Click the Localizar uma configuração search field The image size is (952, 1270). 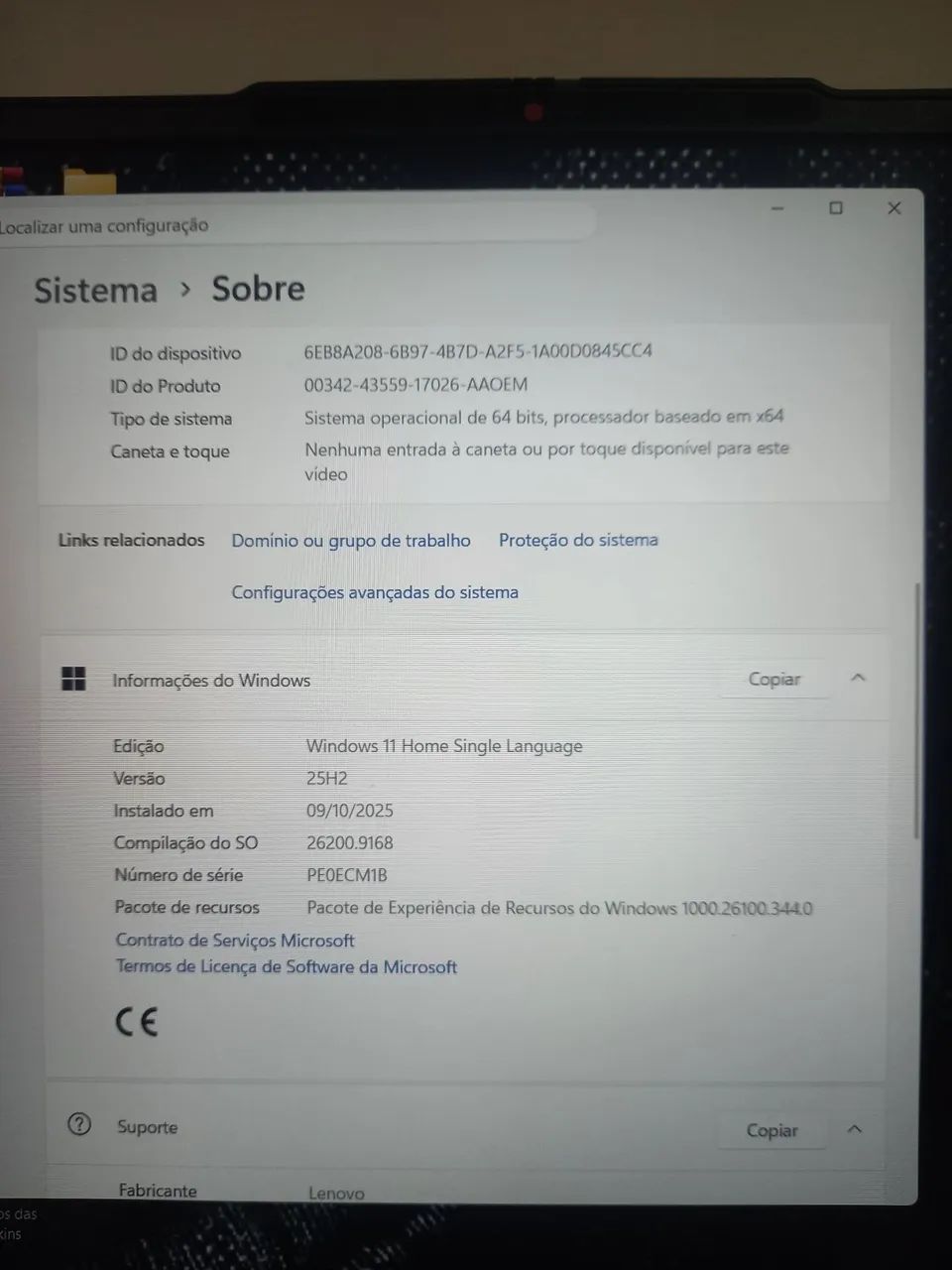point(297,225)
